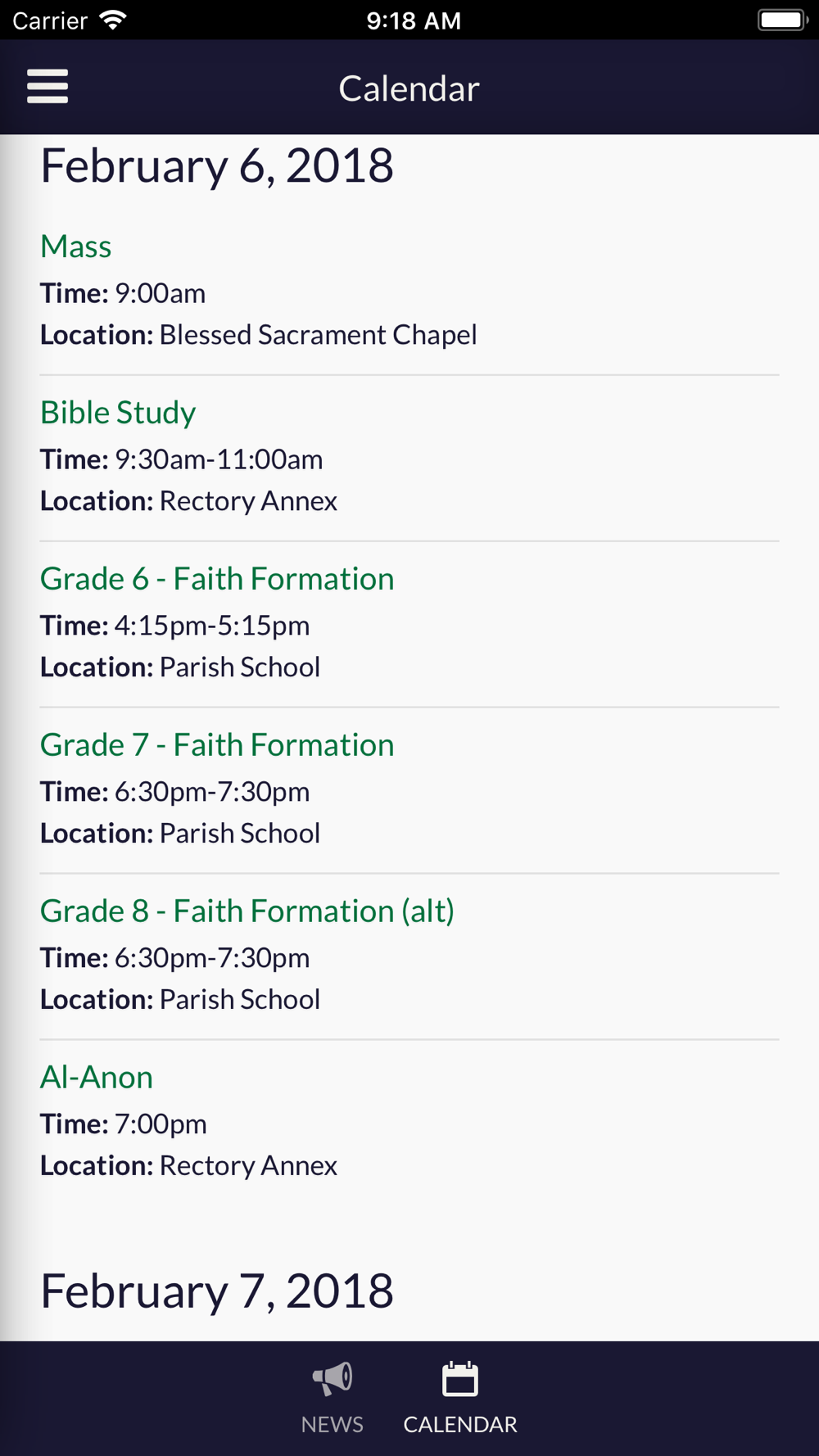Tap the Wi-Fi status icon
Image resolution: width=819 pixels, height=1456 pixels.
pyautogui.click(x=112, y=20)
